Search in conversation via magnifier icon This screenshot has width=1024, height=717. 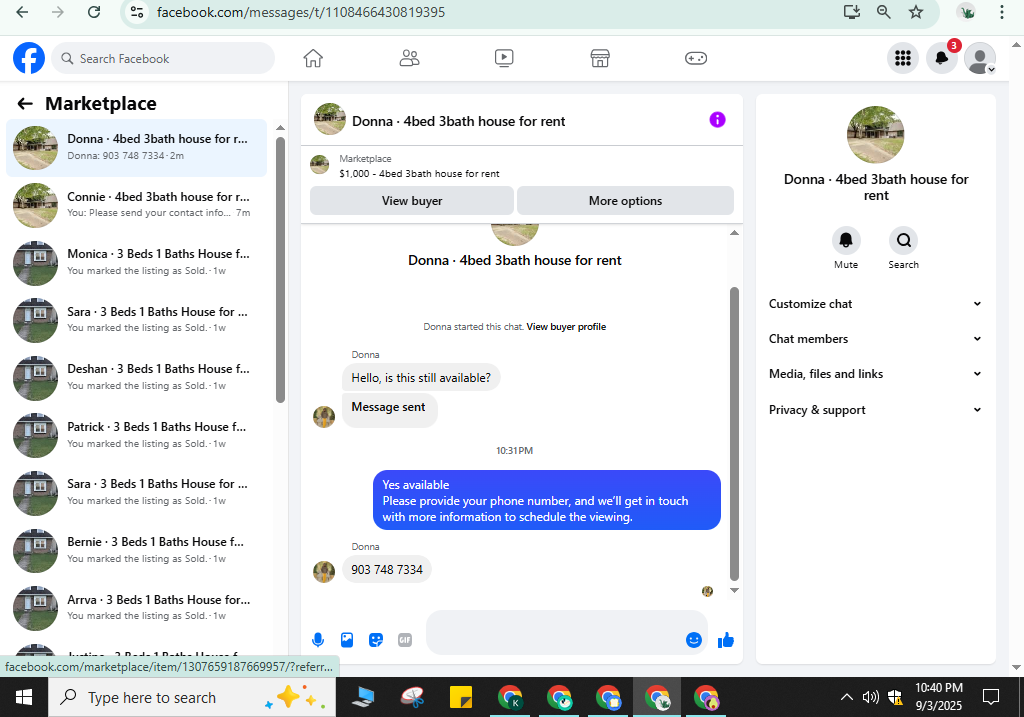(x=903, y=240)
